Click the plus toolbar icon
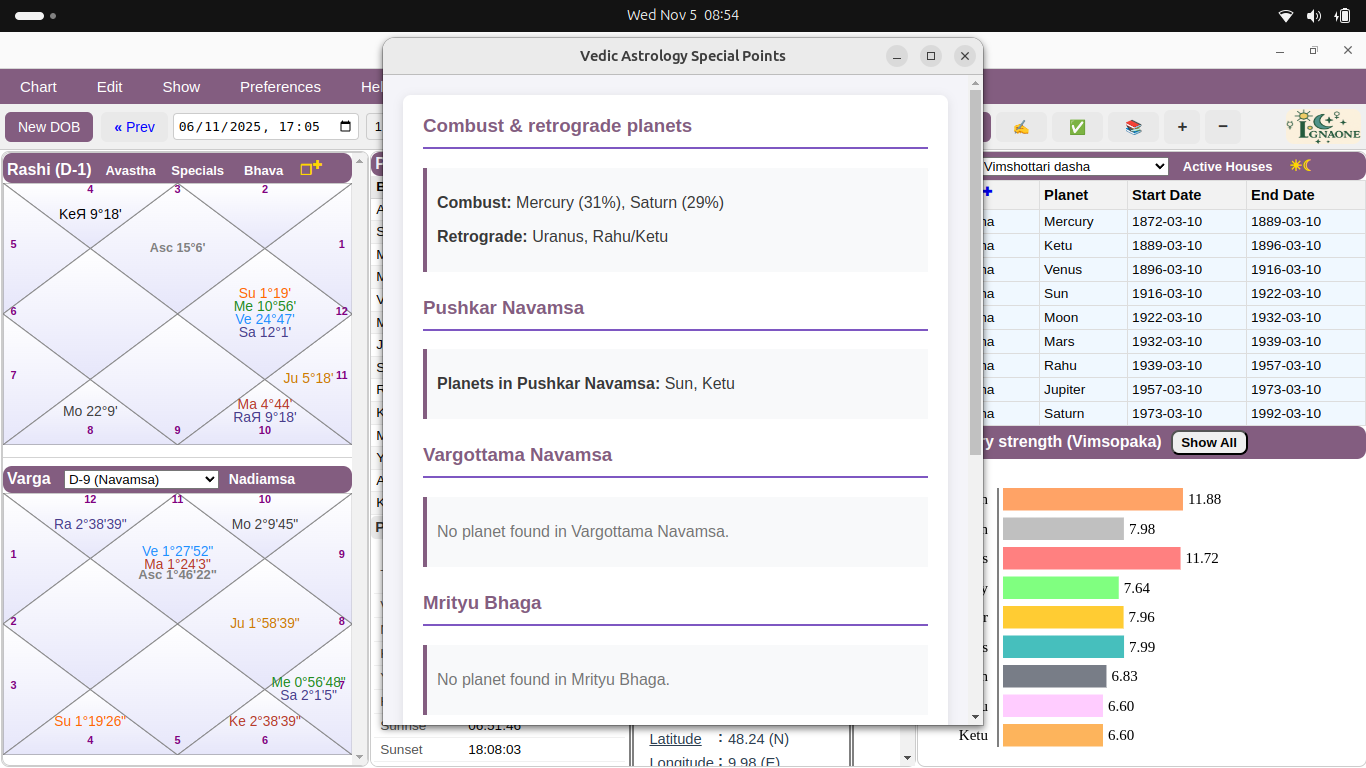This screenshot has height=768, width=1366. (x=1182, y=127)
